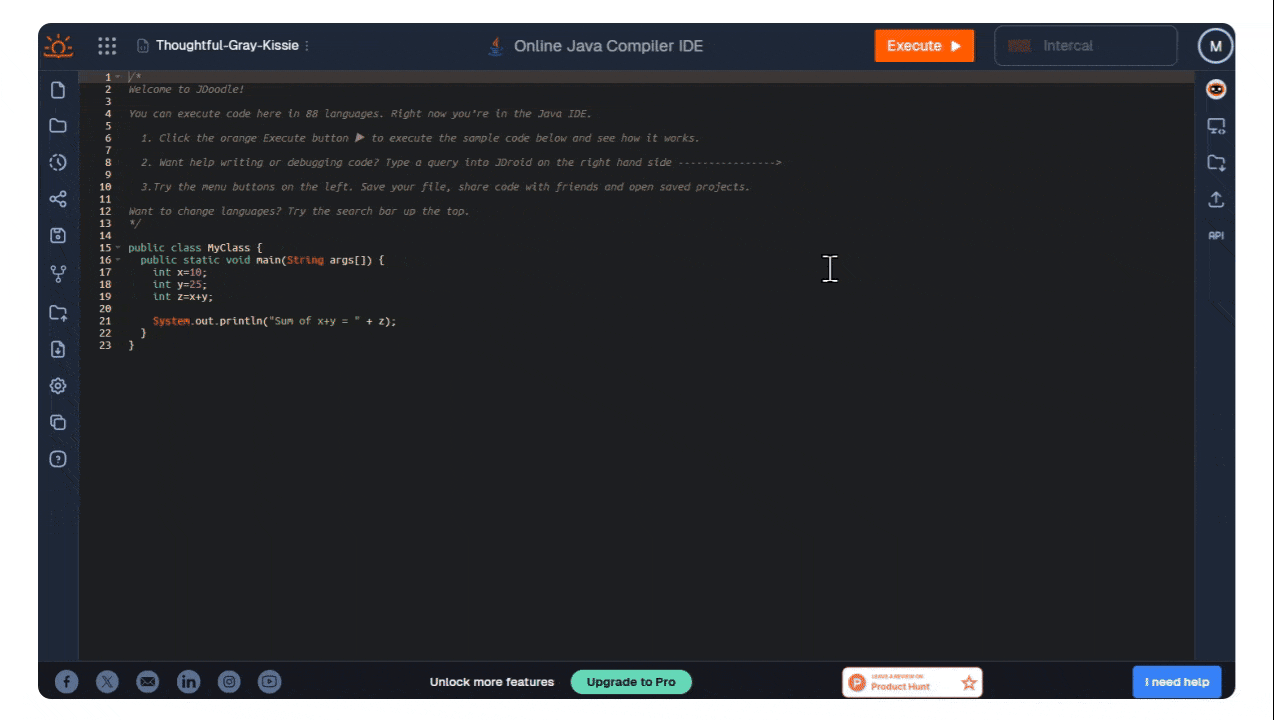Open the My Projects folder icon

point(58,126)
